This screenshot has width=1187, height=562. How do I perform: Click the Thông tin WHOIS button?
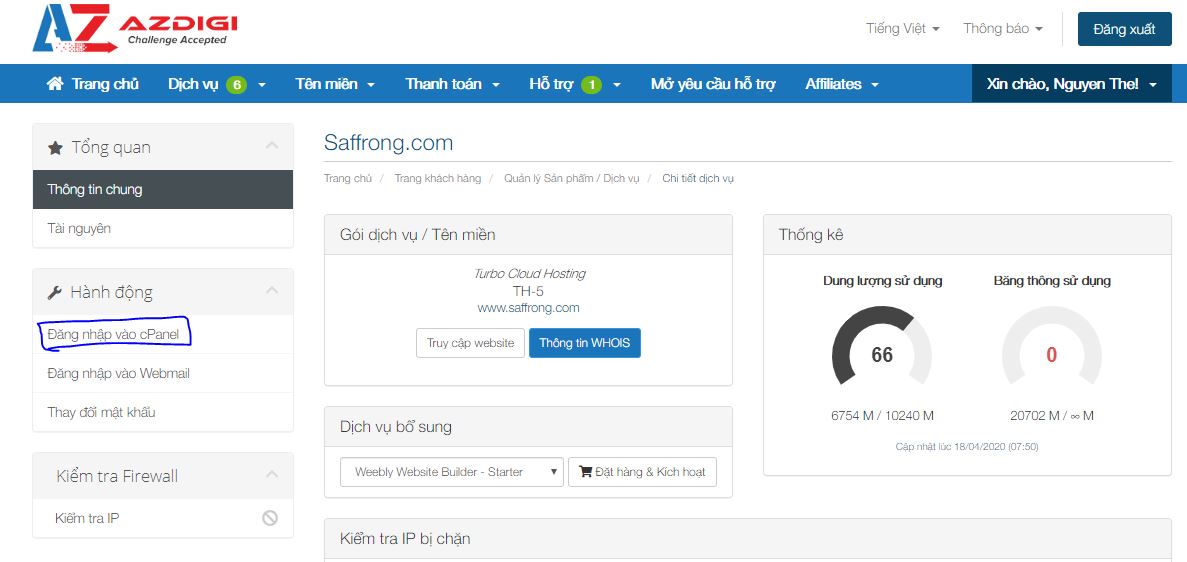tap(584, 343)
